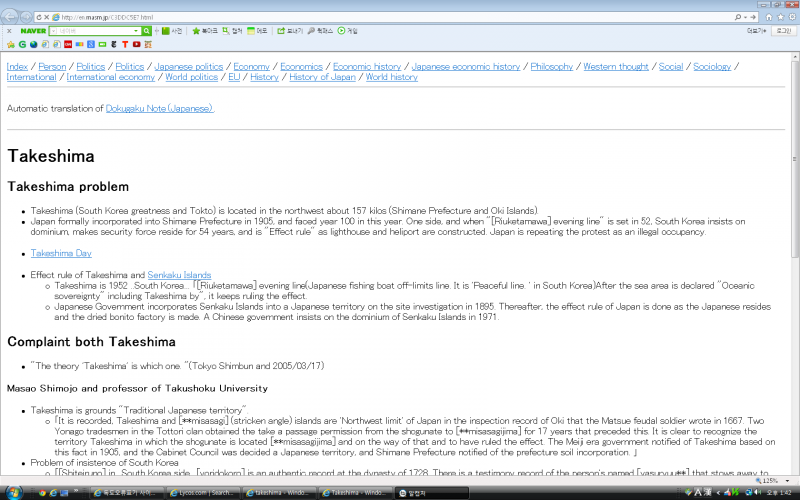Expand the Naver search box dropdown arrow

pyautogui.click(x=136, y=31)
